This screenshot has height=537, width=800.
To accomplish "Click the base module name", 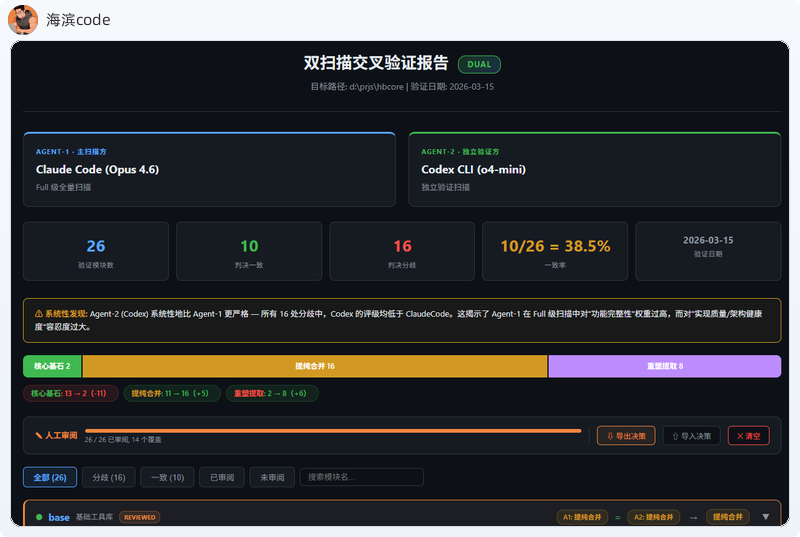I will tap(59, 517).
